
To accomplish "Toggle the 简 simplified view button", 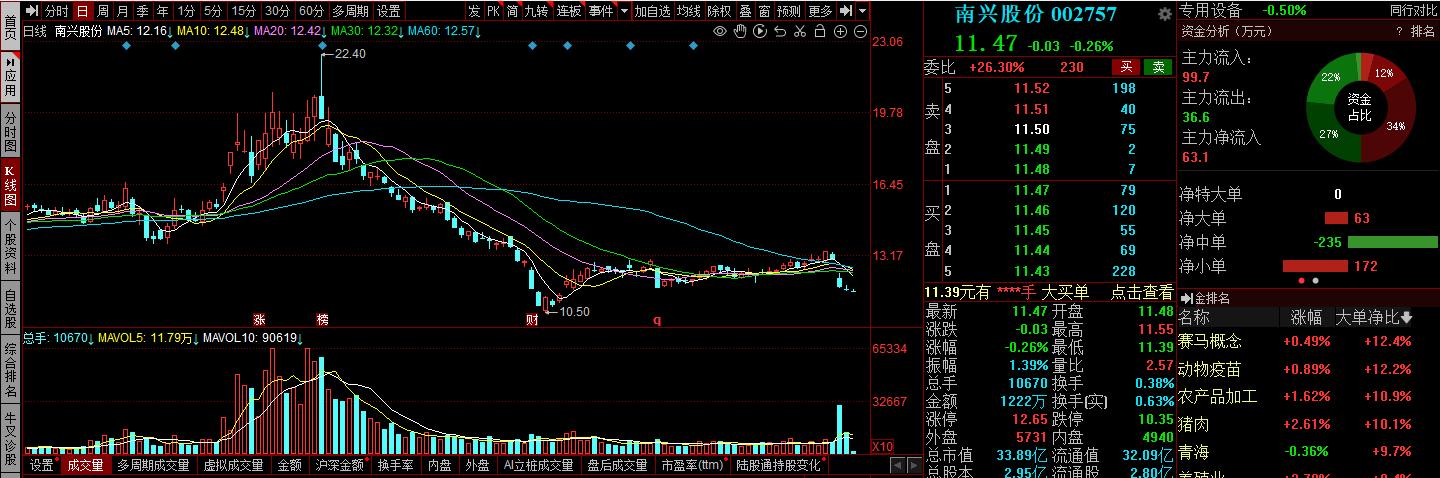I will pyautogui.click(x=512, y=11).
